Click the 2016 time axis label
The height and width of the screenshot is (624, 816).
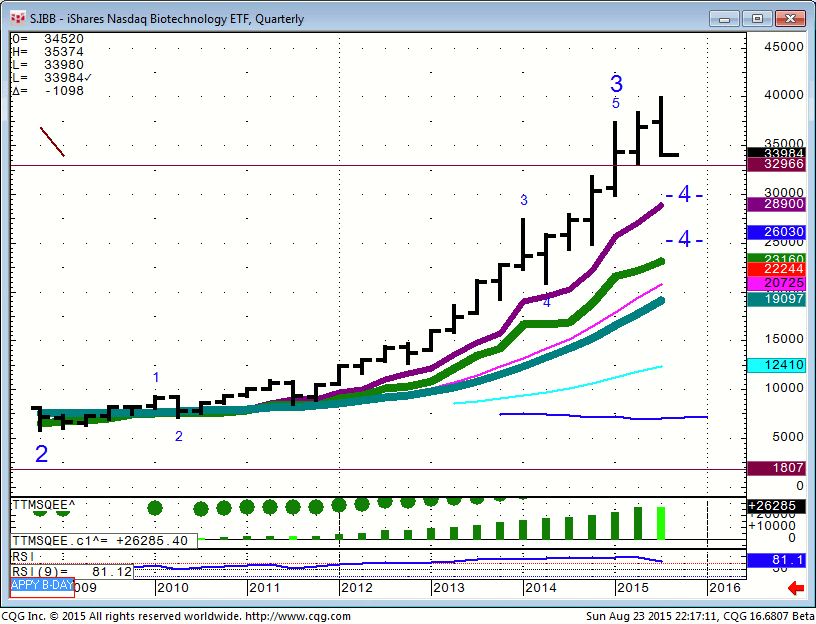tap(724, 588)
